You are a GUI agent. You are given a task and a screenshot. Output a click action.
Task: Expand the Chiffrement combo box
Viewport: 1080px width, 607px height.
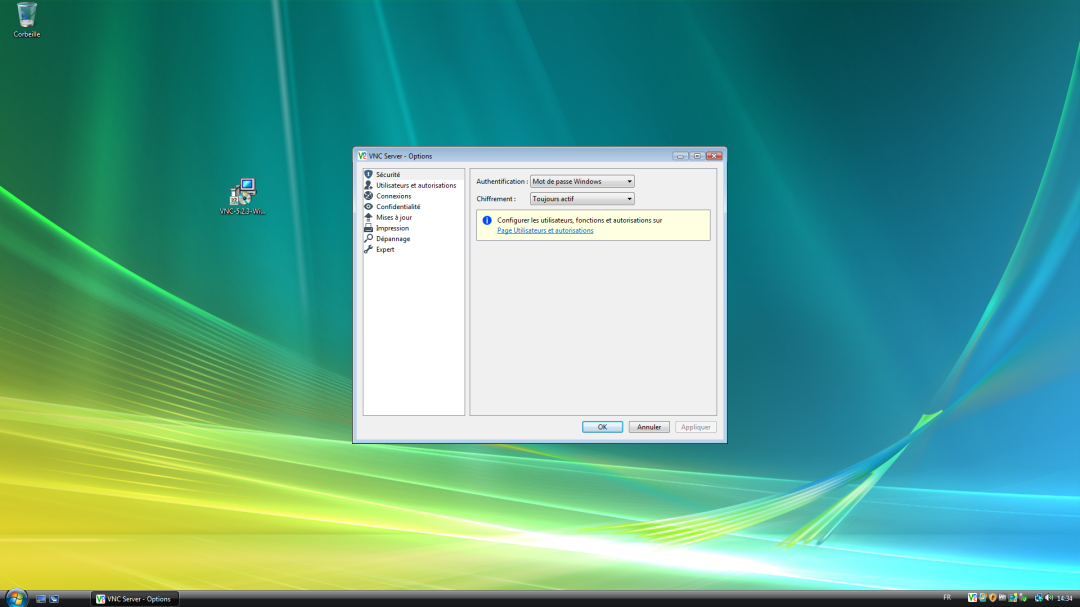pyautogui.click(x=582, y=199)
